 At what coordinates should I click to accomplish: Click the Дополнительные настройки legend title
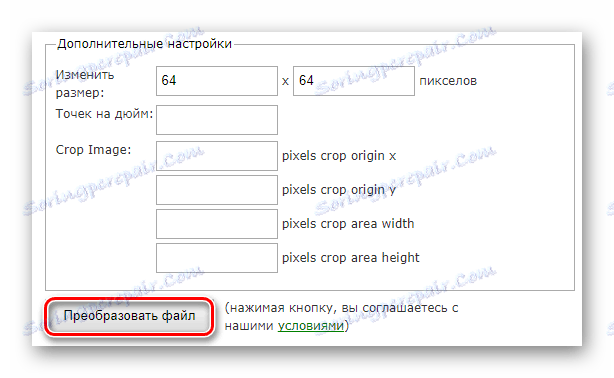coord(144,44)
